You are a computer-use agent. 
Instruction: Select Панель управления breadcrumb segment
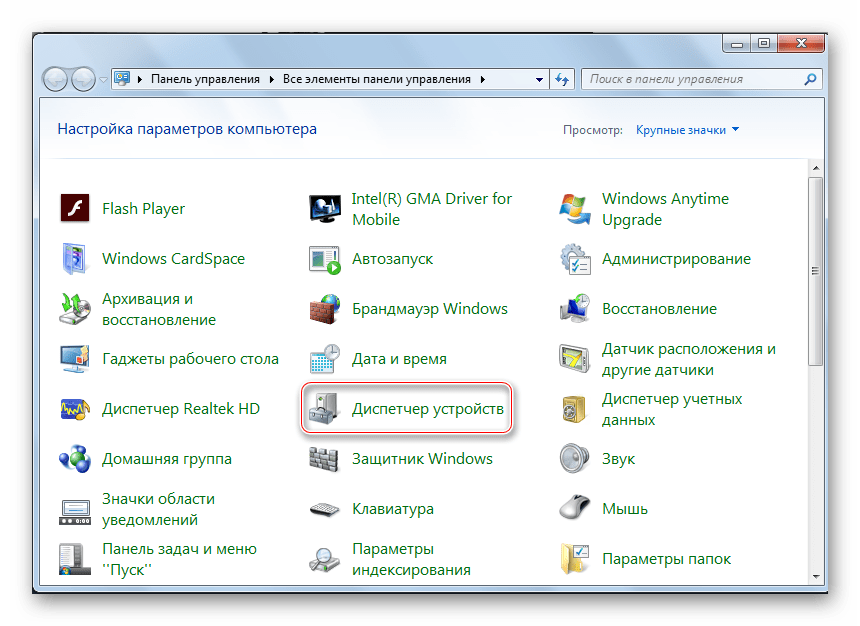coord(205,79)
